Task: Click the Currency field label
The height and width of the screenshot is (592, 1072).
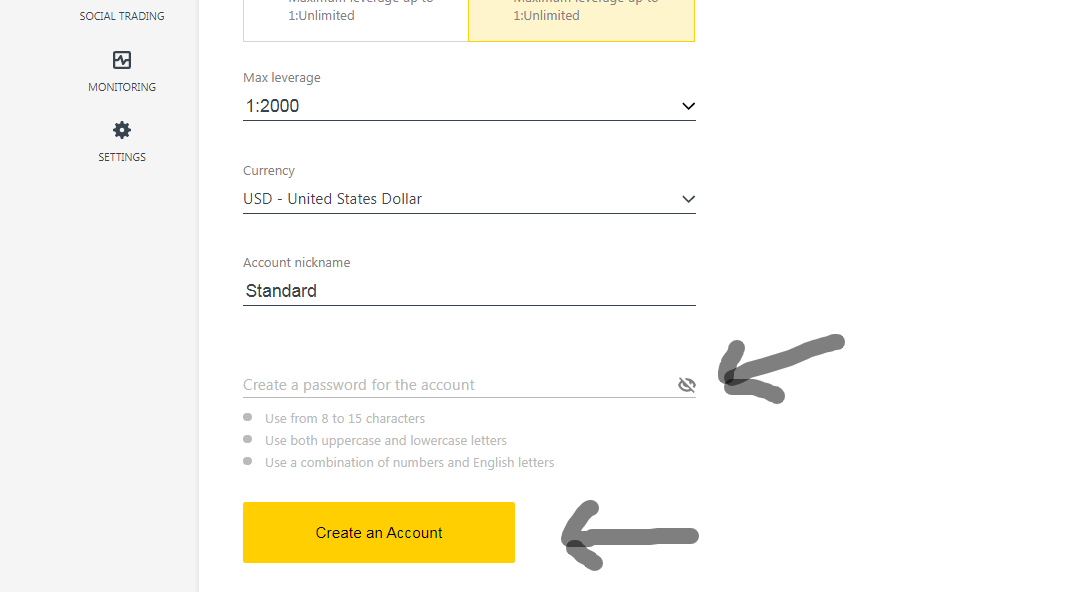Action: click(x=269, y=171)
